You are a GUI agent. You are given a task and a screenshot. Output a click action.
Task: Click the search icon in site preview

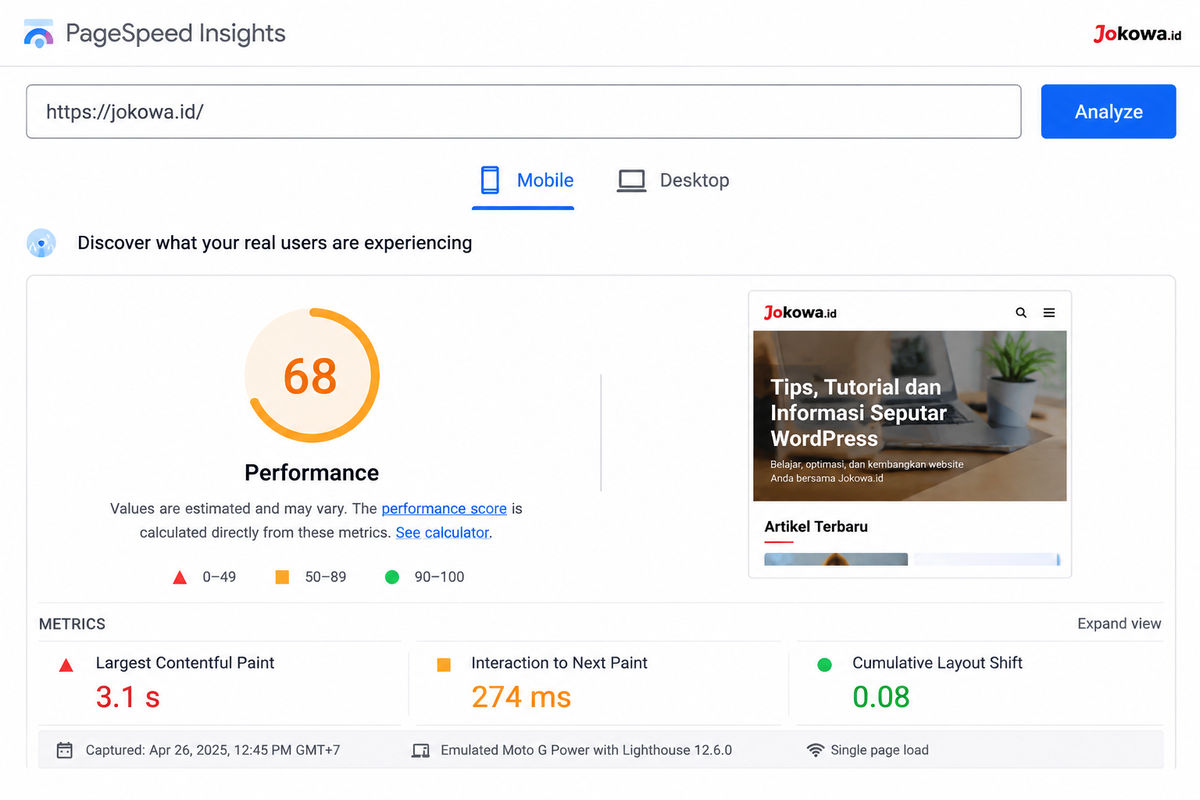[x=1021, y=313]
